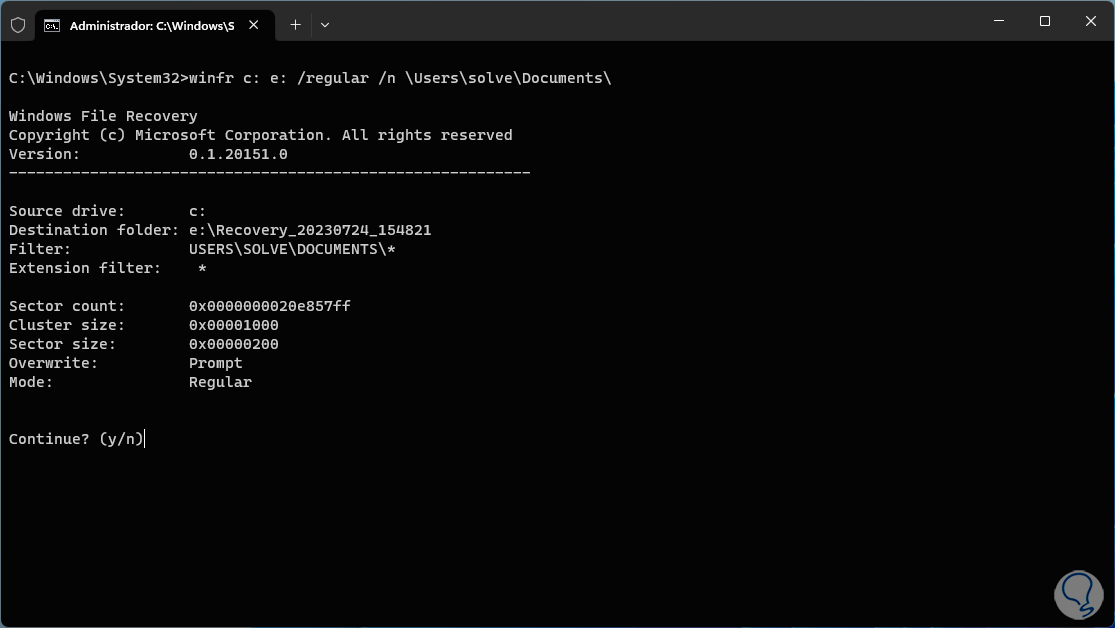This screenshot has height=628, width=1115.
Task: Click the Destination folder recovery path
Action: point(310,230)
